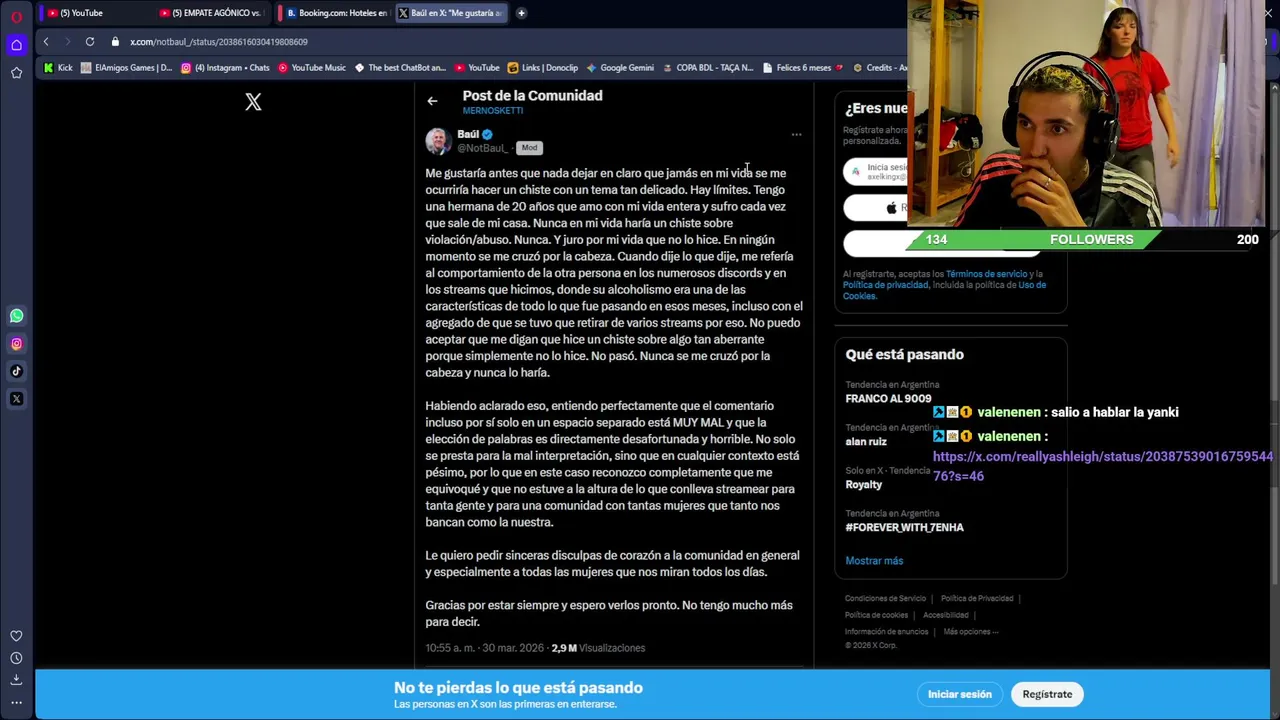Go back with the browser back arrow

(46, 42)
